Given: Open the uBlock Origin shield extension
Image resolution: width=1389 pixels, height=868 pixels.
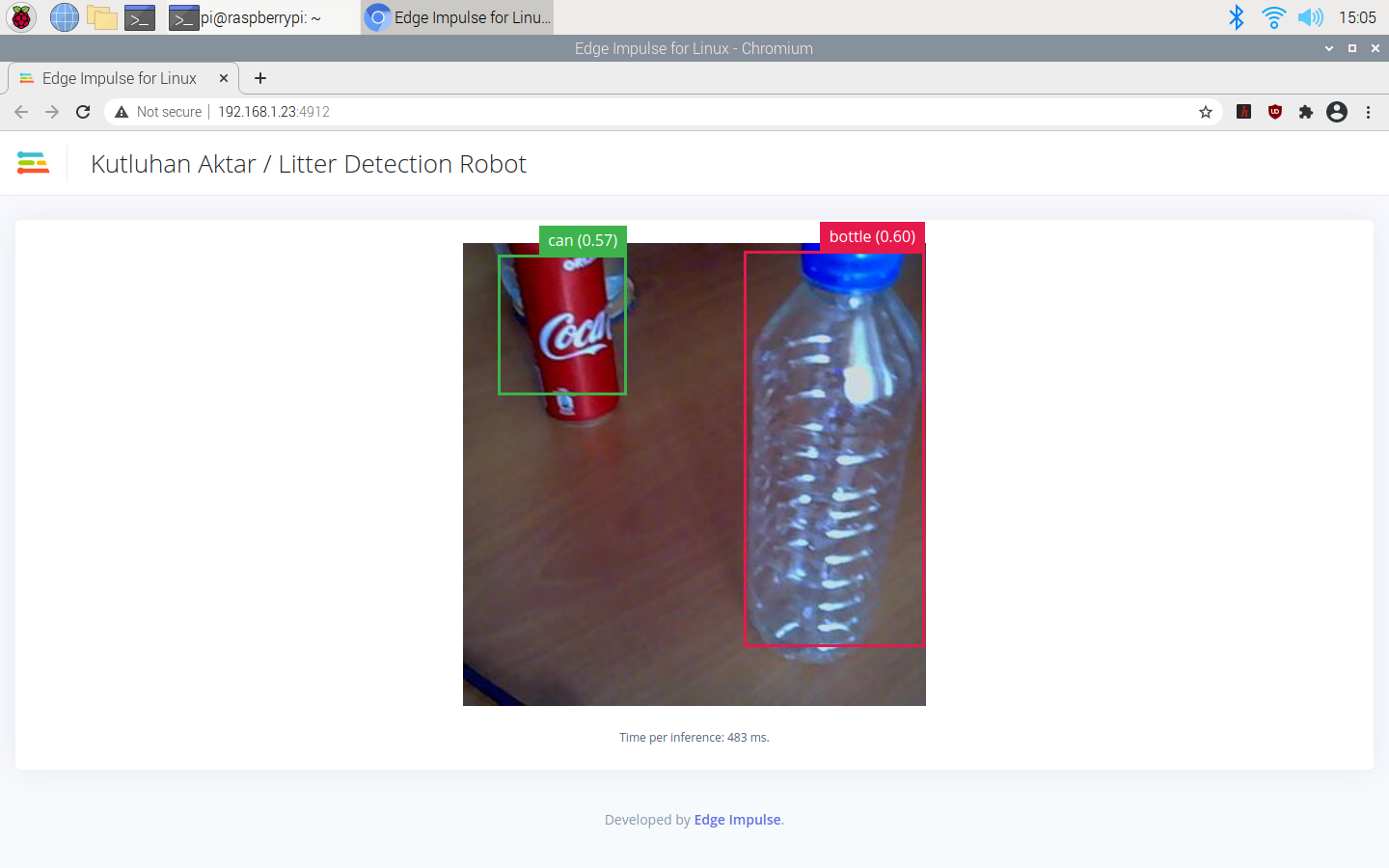Looking at the screenshot, I should pyautogui.click(x=1275, y=112).
